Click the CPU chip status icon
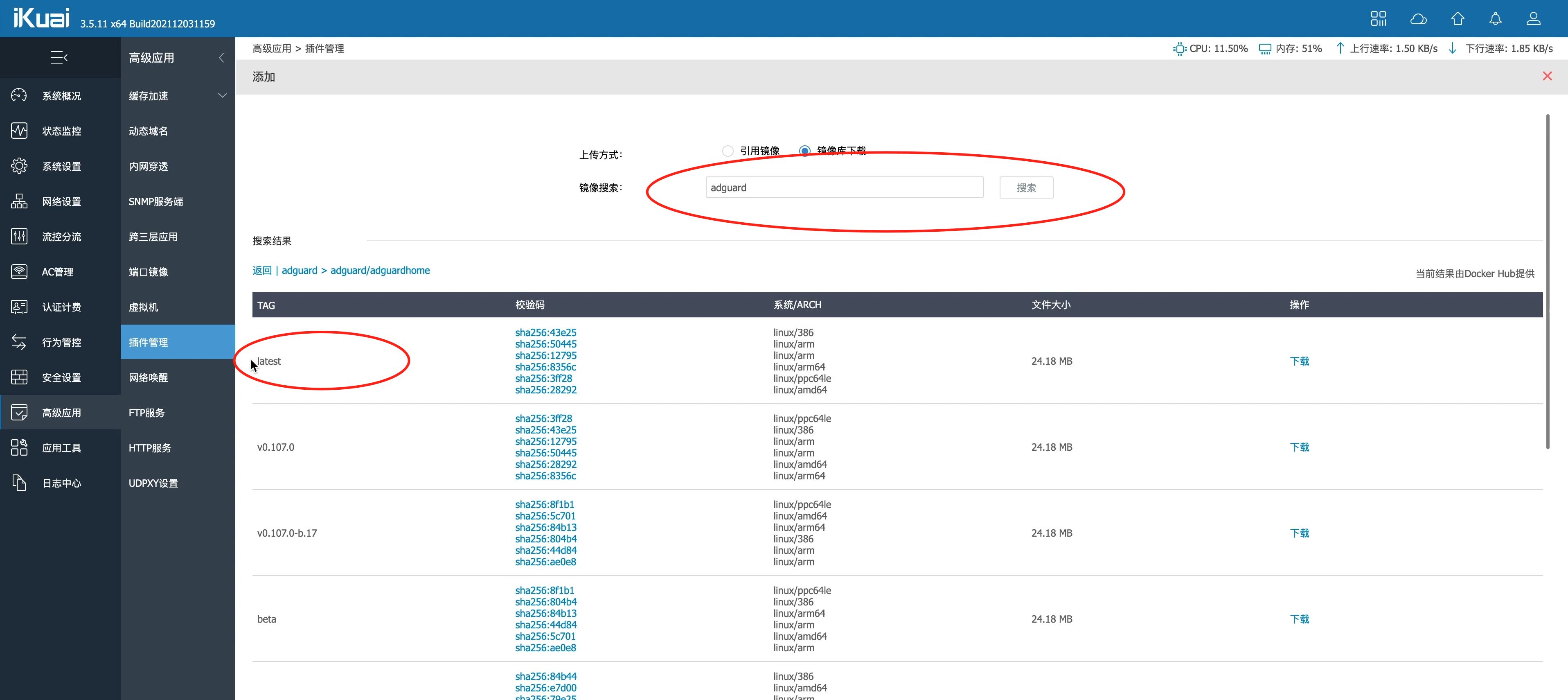 tap(1180, 49)
